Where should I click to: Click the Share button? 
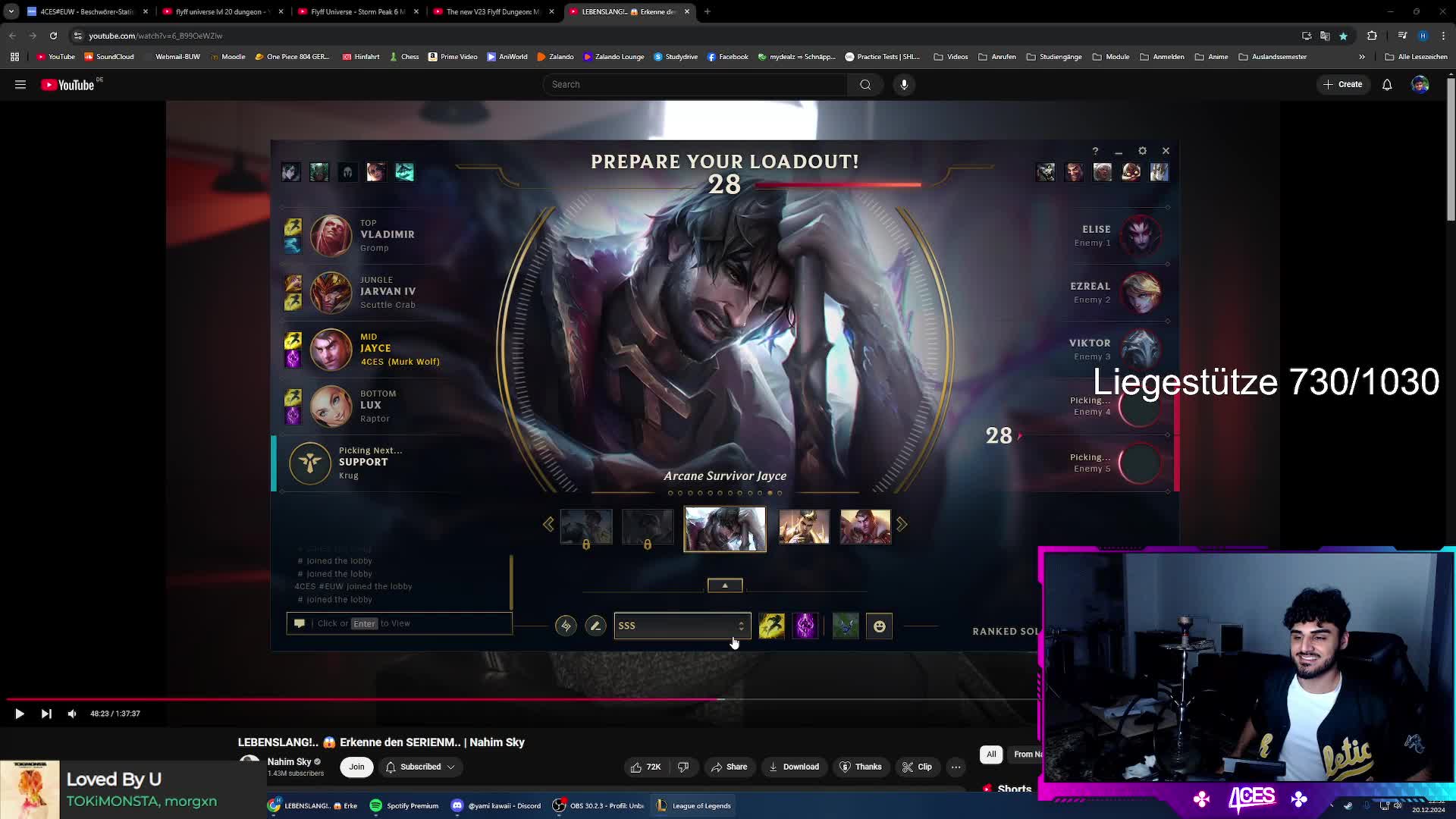click(729, 767)
